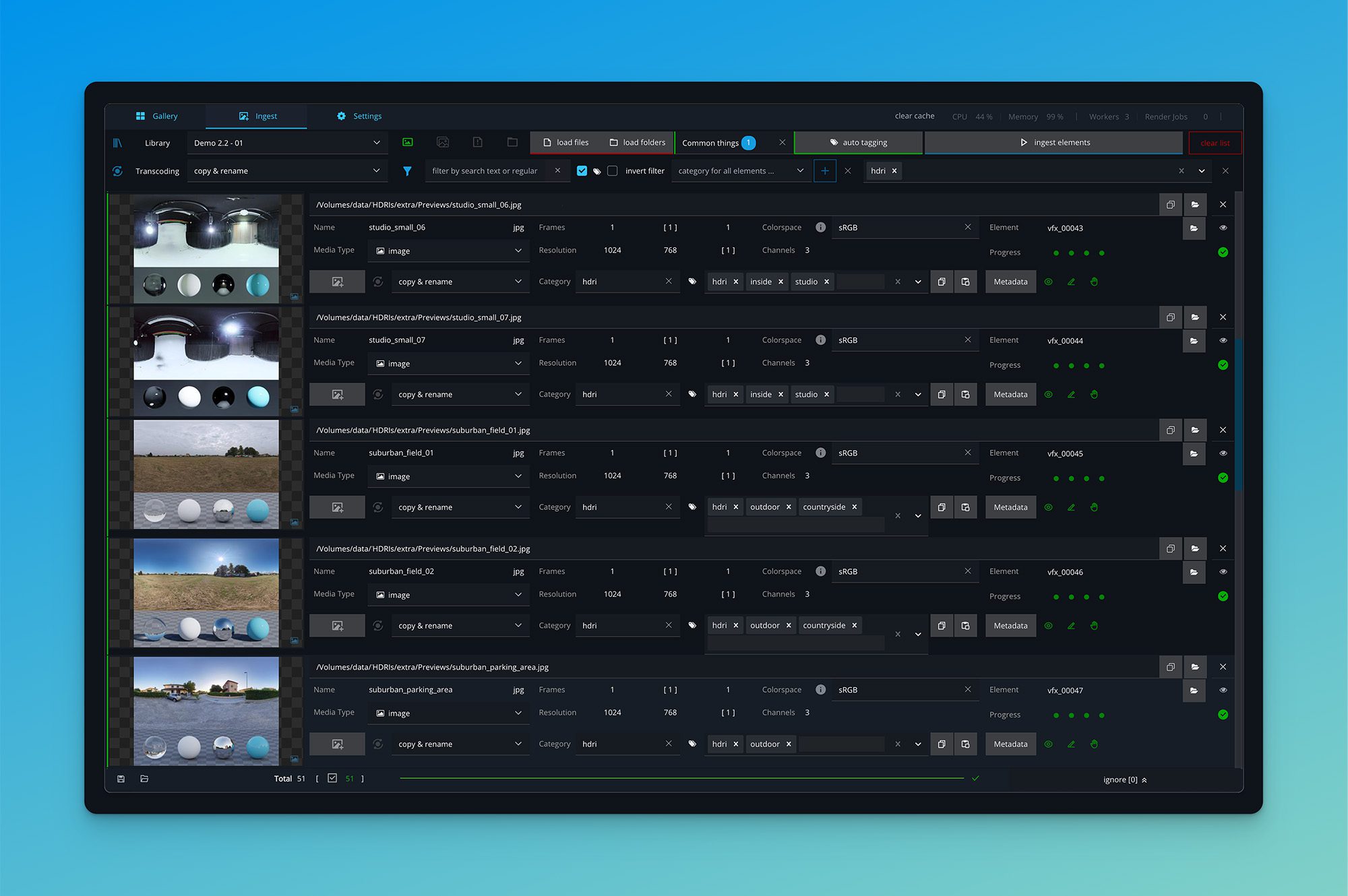Select the green image preview icon in the toolbar

407,142
